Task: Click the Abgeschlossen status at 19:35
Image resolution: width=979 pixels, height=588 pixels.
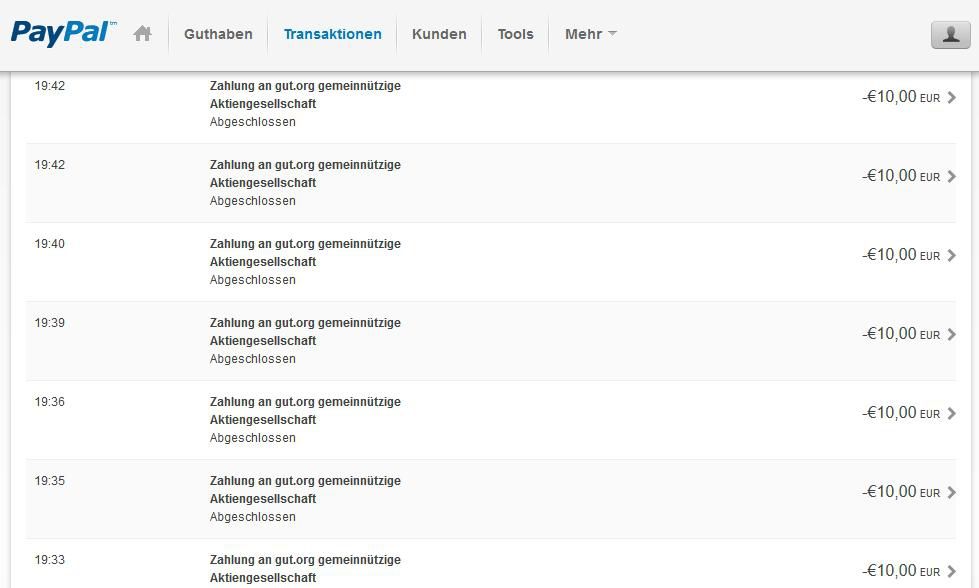Action: click(x=253, y=517)
